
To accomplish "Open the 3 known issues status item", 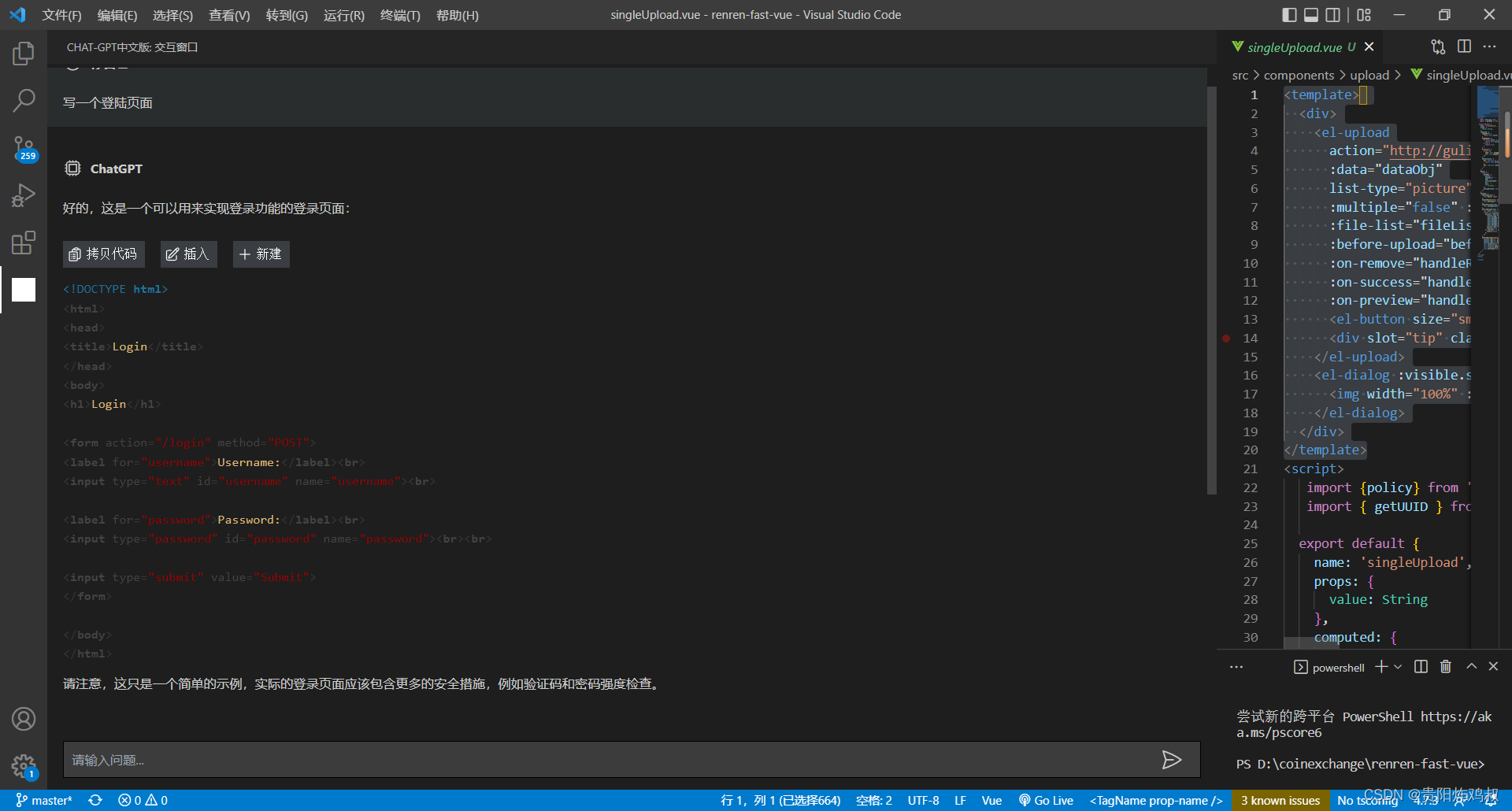I will [x=1280, y=800].
